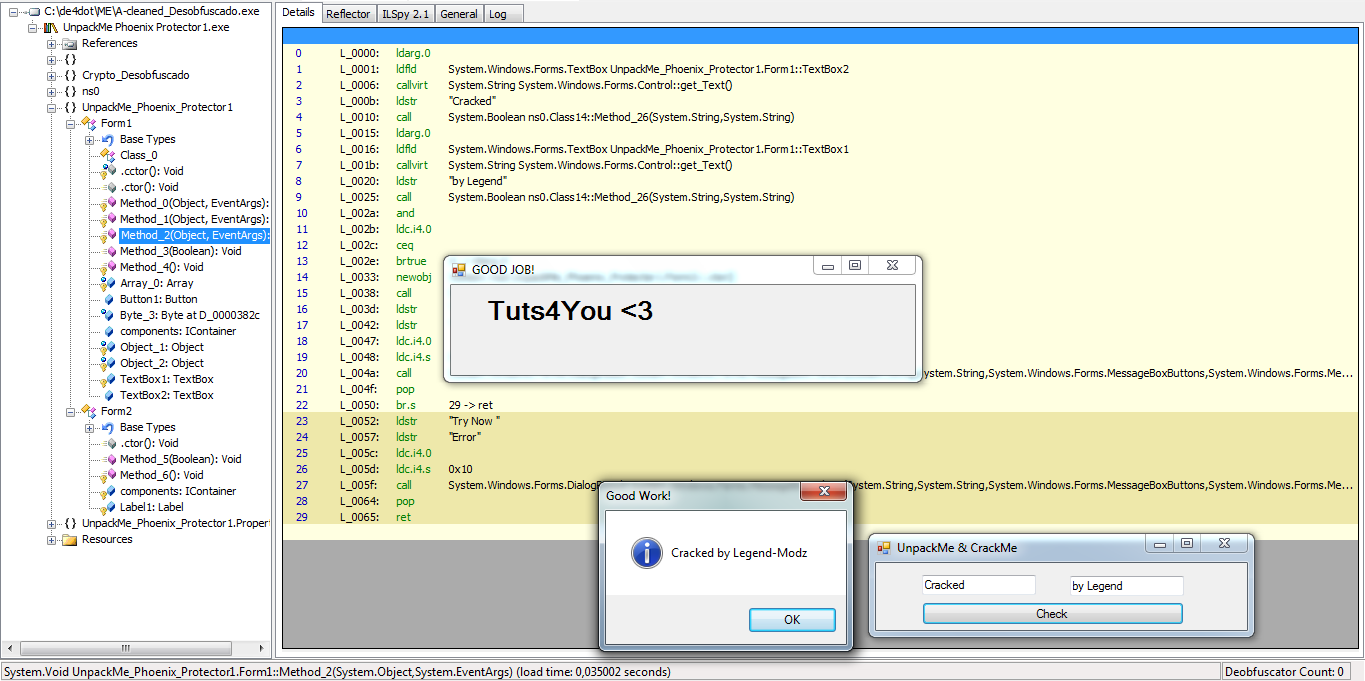Click the info icon in Good Work dialog
The image size is (1365, 681).
646,552
